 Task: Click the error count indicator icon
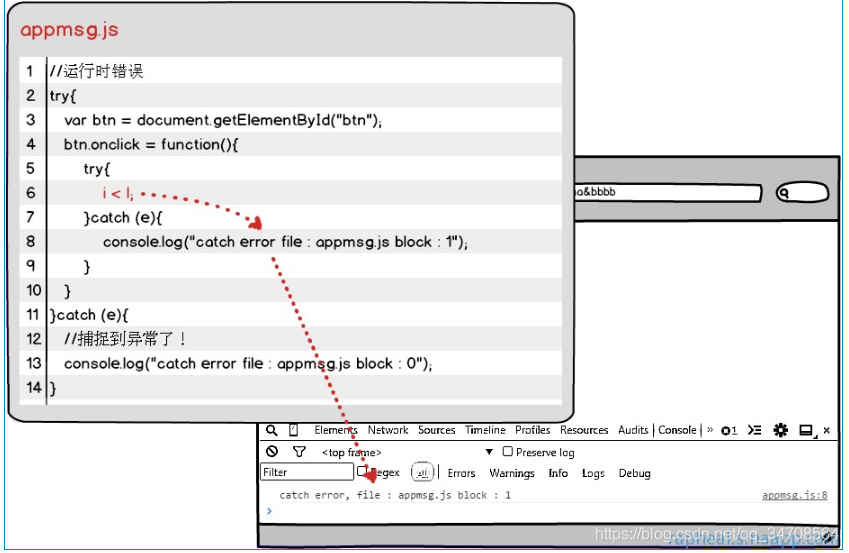point(729,431)
